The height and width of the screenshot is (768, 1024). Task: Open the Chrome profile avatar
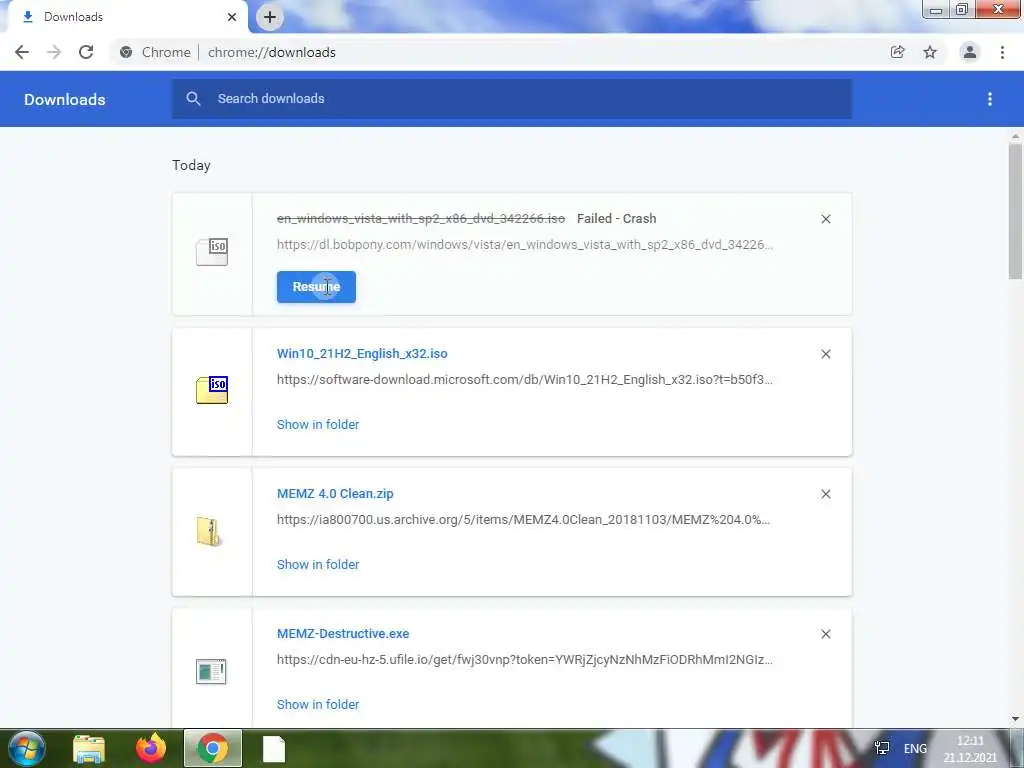970,52
